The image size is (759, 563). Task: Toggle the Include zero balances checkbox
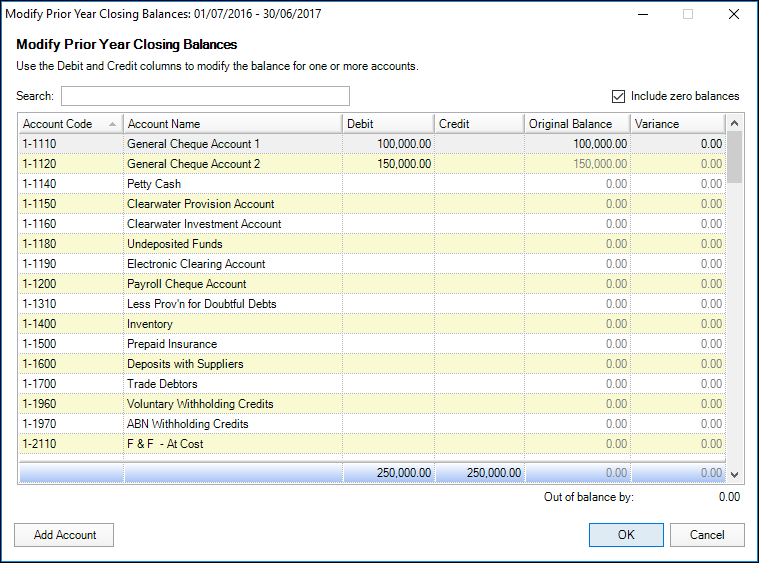coord(619,96)
